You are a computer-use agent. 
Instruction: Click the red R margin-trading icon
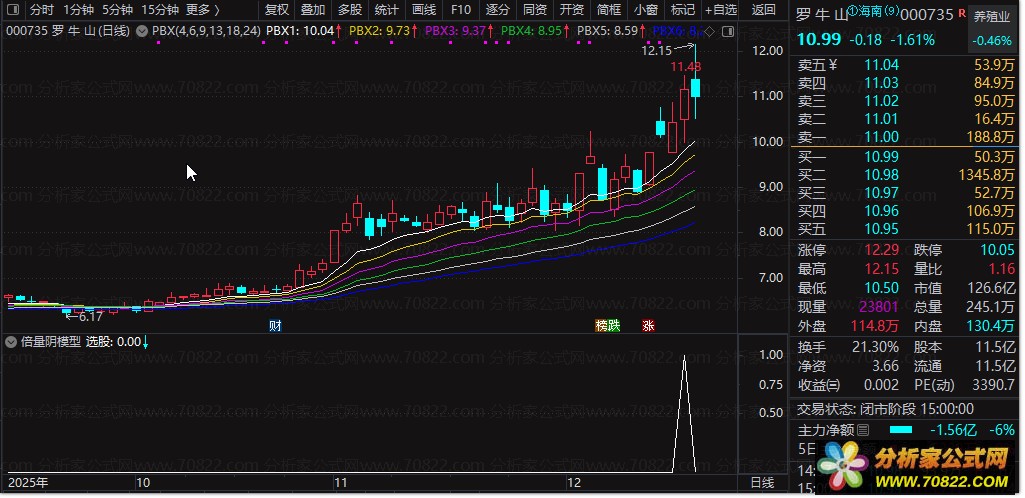(961, 12)
